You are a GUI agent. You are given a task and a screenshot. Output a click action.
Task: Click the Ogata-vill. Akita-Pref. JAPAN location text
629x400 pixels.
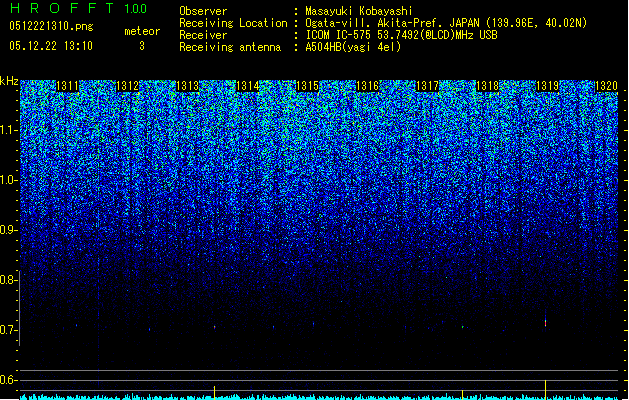(x=446, y=23)
